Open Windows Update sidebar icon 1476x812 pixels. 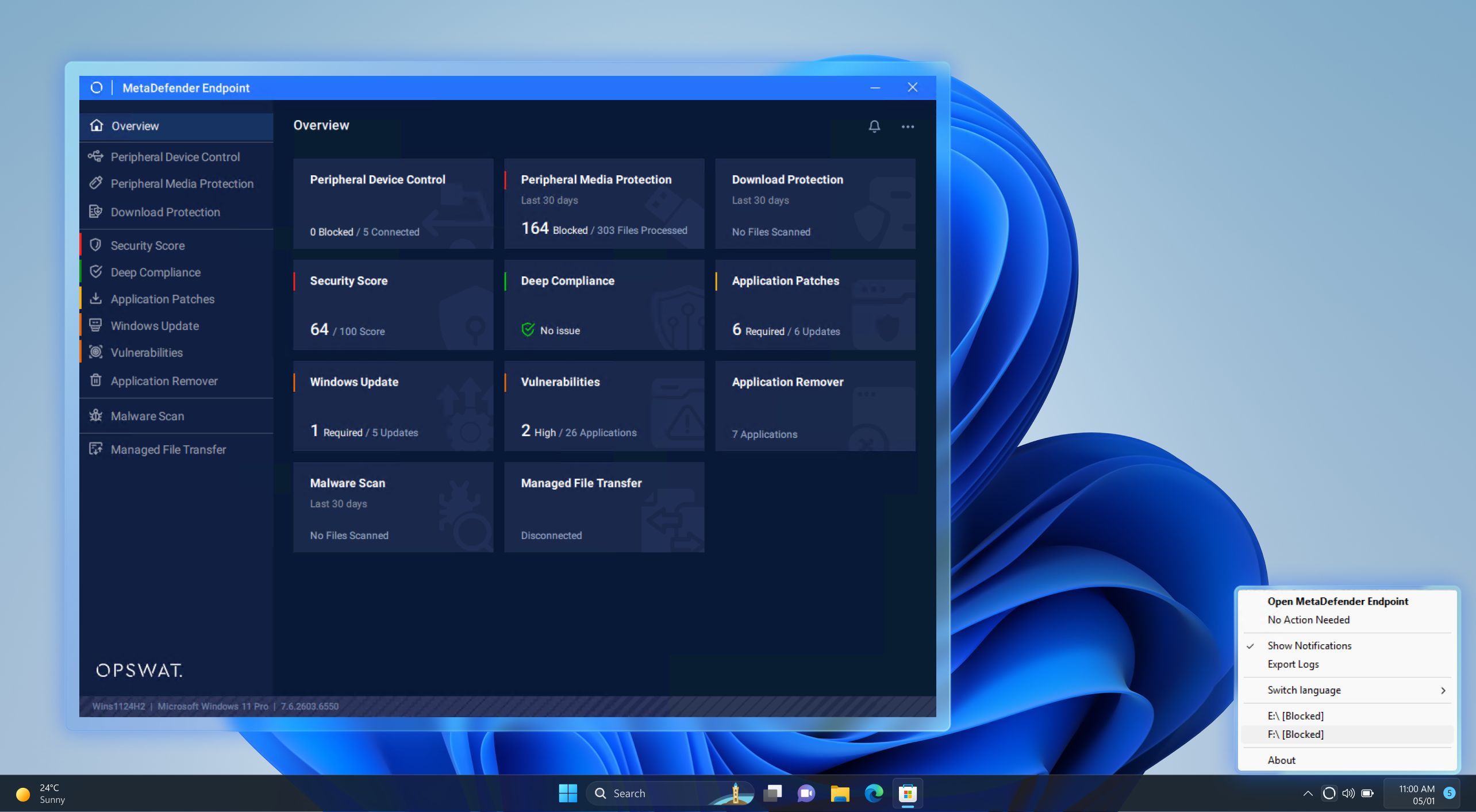[95, 325]
